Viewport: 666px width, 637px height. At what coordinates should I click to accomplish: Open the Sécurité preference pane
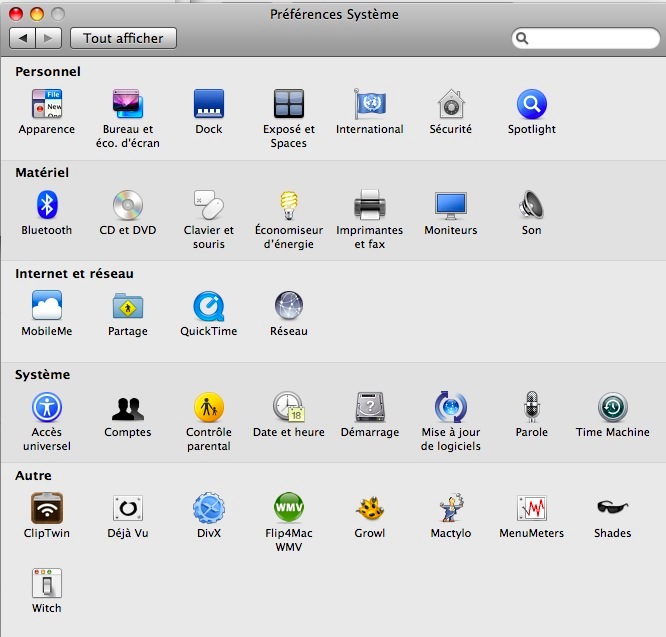tap(451, 105)
